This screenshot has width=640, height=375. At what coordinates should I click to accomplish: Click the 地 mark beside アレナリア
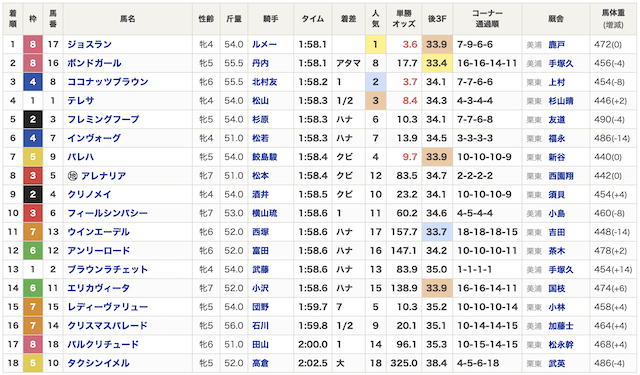pyautogui.click(x=72, y=176)
